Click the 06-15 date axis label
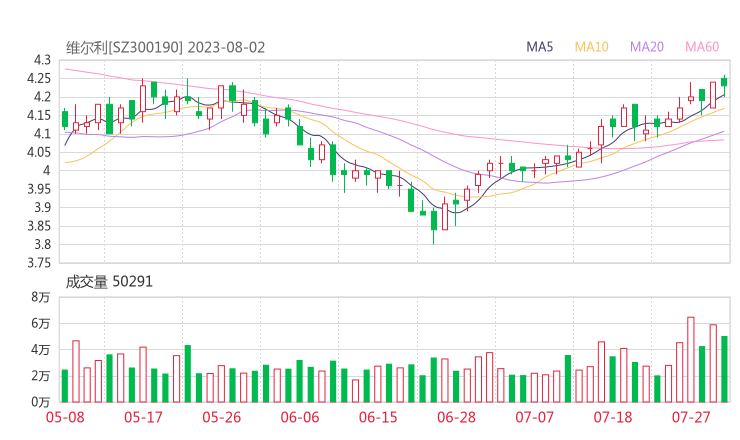 pos(378,417)
